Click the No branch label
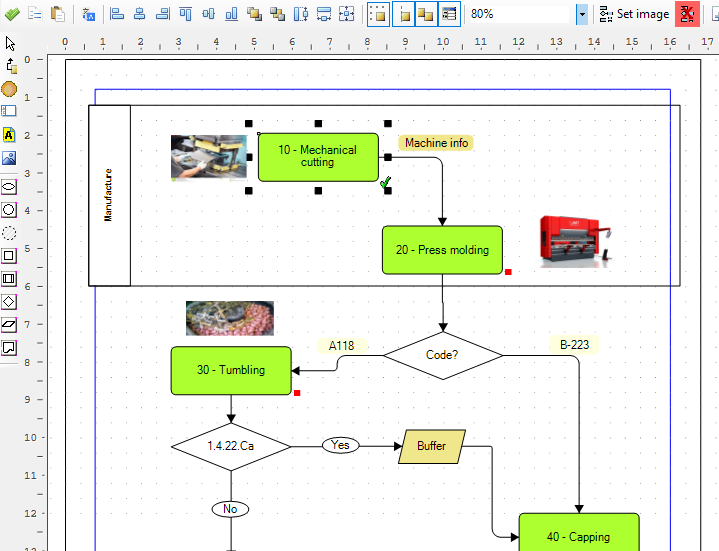This screenshot has height=551, width=719. coord(230,509)
